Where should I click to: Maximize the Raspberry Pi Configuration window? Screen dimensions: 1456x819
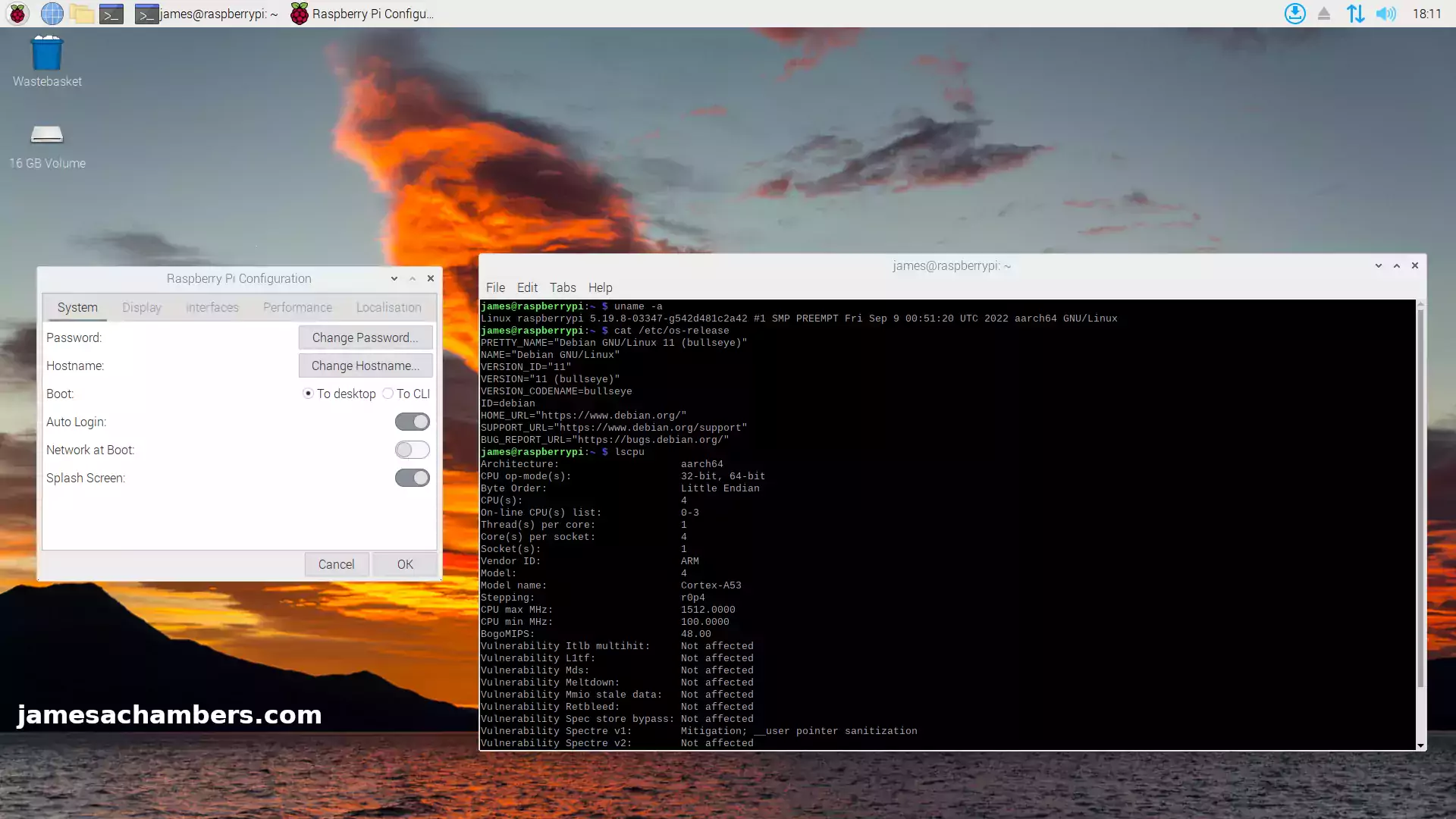pos(413,278)
